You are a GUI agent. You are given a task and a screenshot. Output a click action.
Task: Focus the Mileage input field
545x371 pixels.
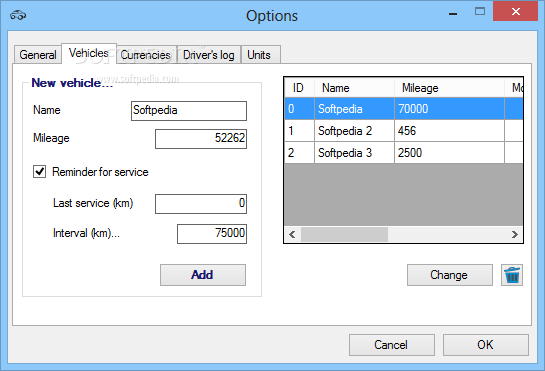point(201,139)
